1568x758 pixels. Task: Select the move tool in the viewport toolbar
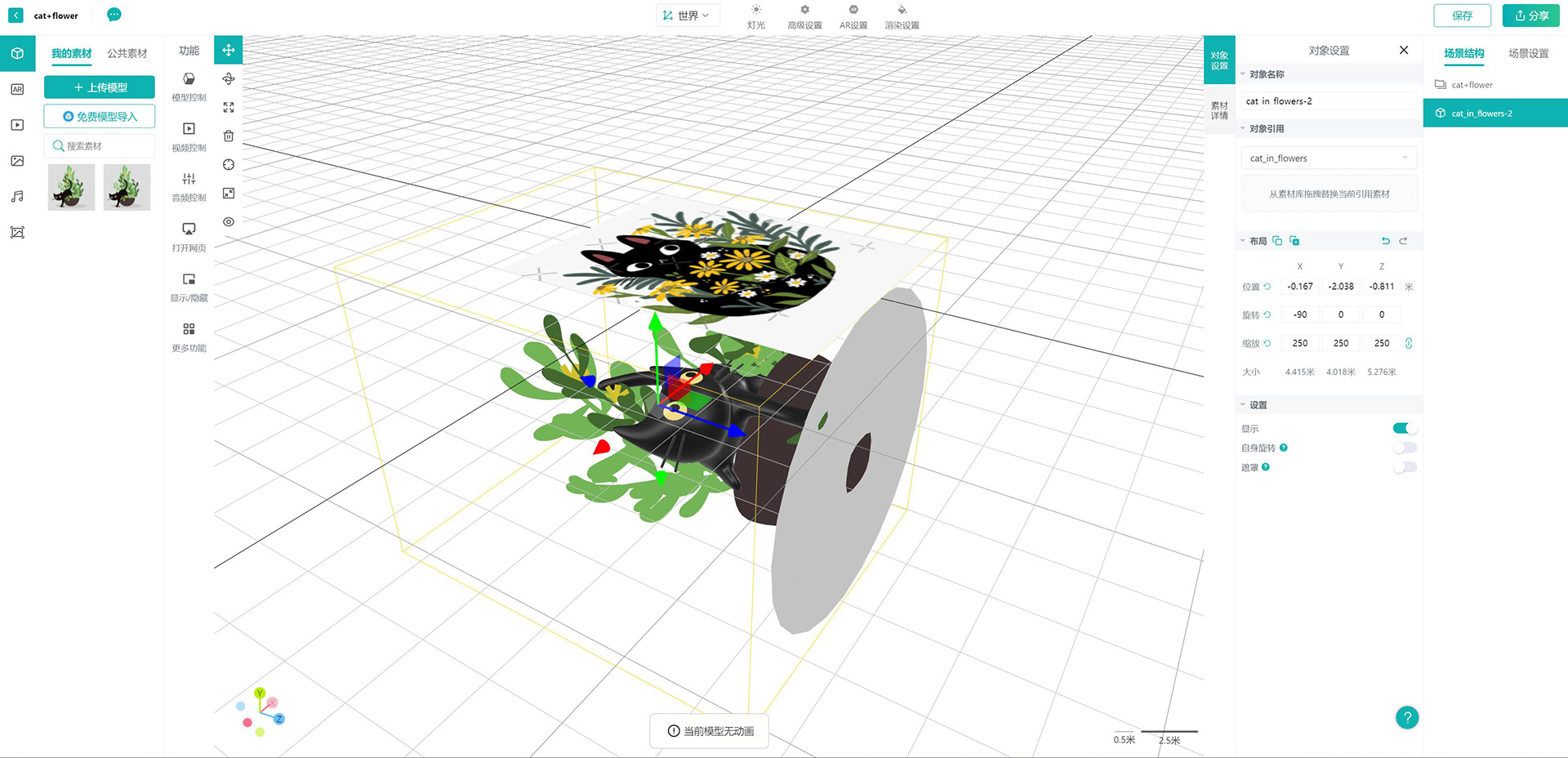(x=229, y=50)
